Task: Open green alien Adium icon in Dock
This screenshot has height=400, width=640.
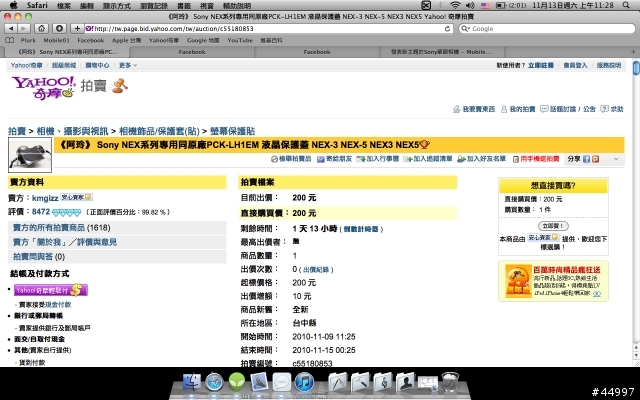Action: tap(236, 382)
